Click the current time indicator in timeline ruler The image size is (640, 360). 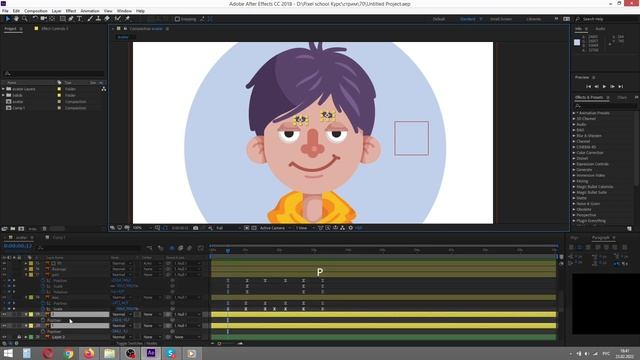click(x=228, y=250)
